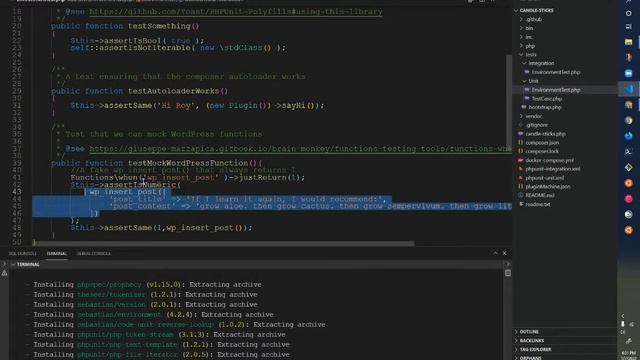Click the sebastian/version package name in terminal

(x=111, y=304)
